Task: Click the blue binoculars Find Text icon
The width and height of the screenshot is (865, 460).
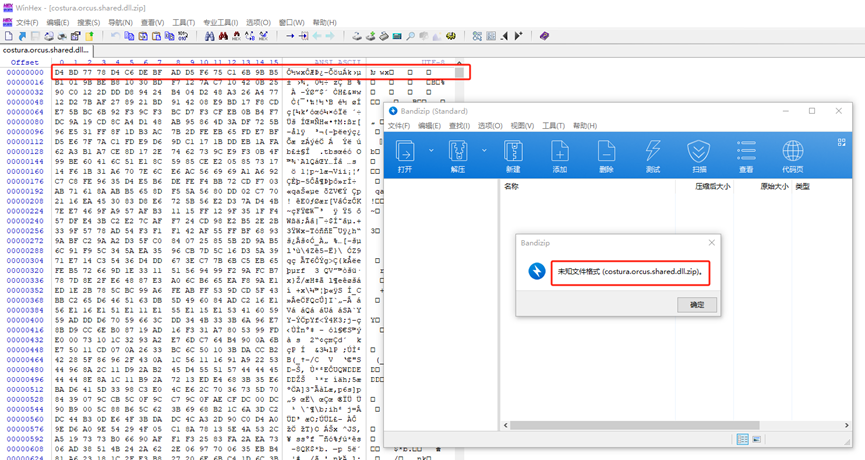Action: [x=210, y=36]
